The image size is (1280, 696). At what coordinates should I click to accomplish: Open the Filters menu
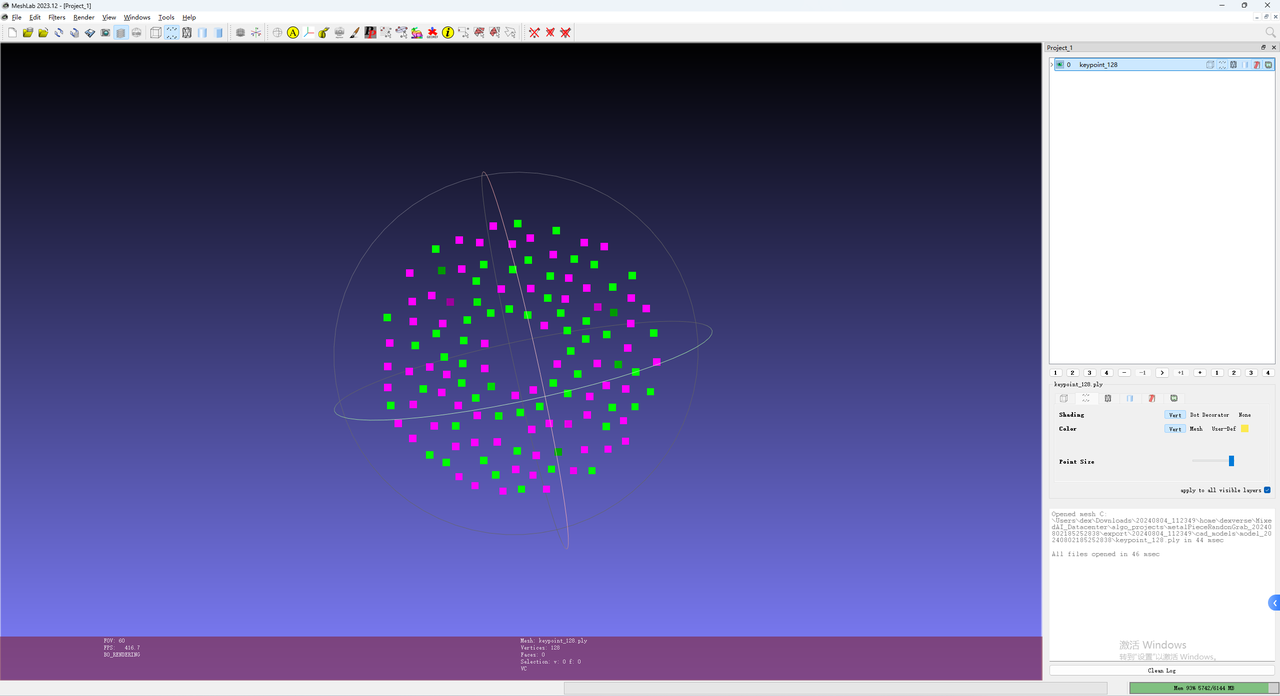57,17
